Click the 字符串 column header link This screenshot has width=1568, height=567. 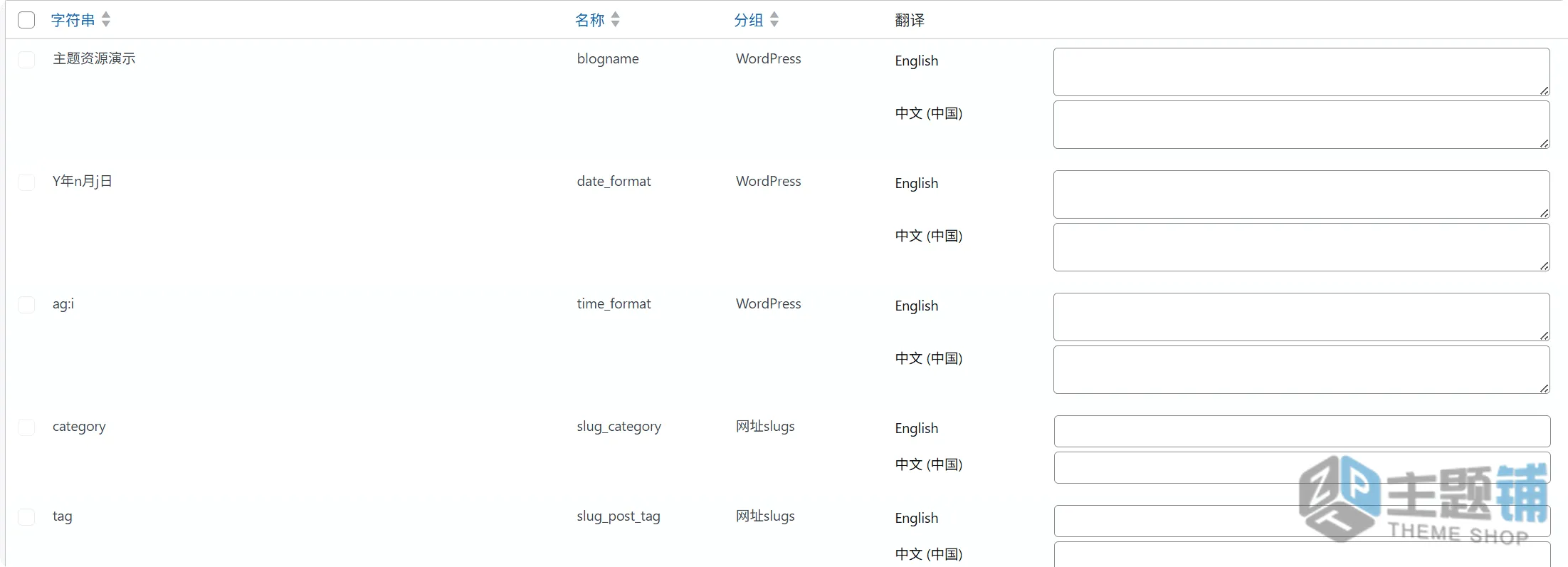coord(73,20)
